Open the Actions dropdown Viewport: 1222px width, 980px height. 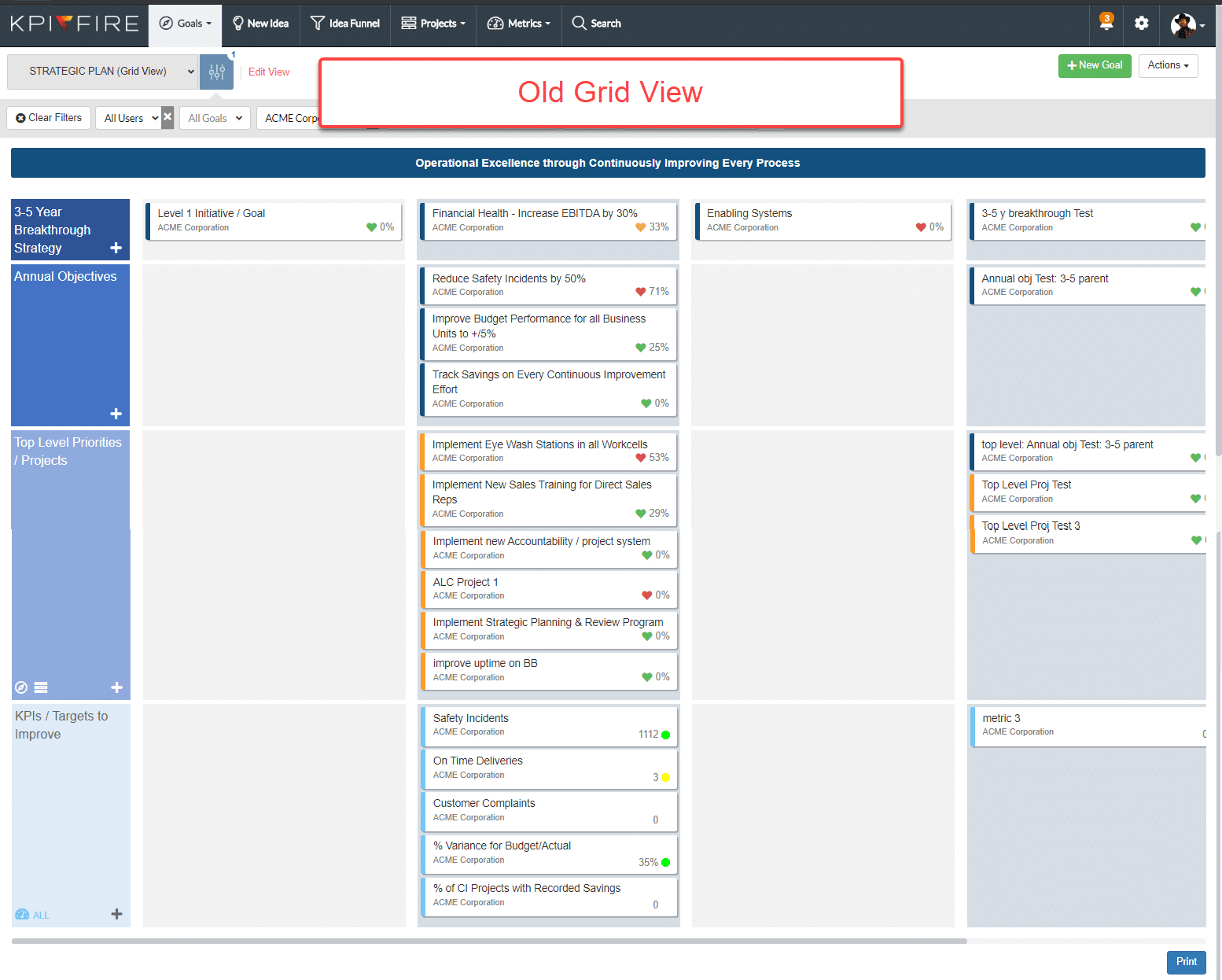pyautogui.click(x=1168, y=65)
